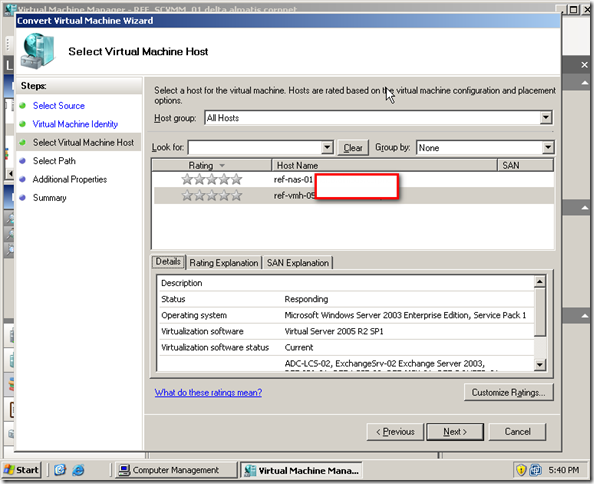
Task: Click the details list scroll down arrow
Action: pyautogui.click(x=539, y=364)
